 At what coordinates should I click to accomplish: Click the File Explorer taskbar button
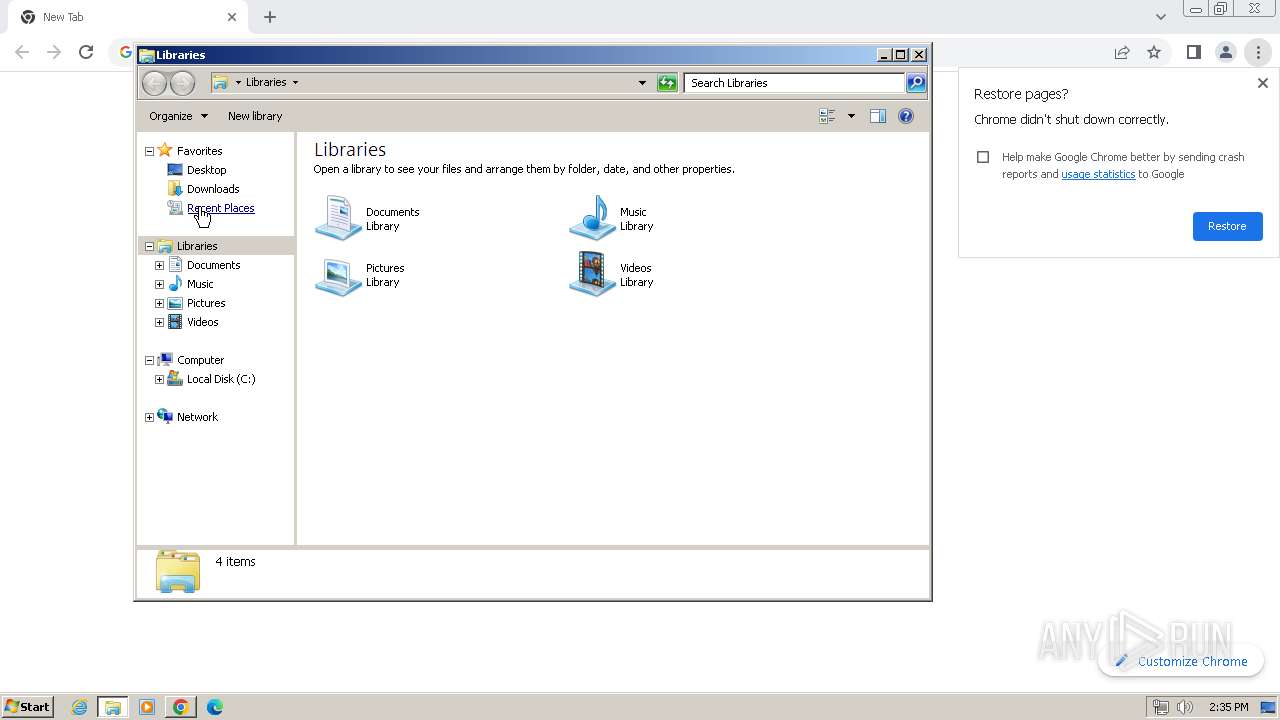click(113, 707)
